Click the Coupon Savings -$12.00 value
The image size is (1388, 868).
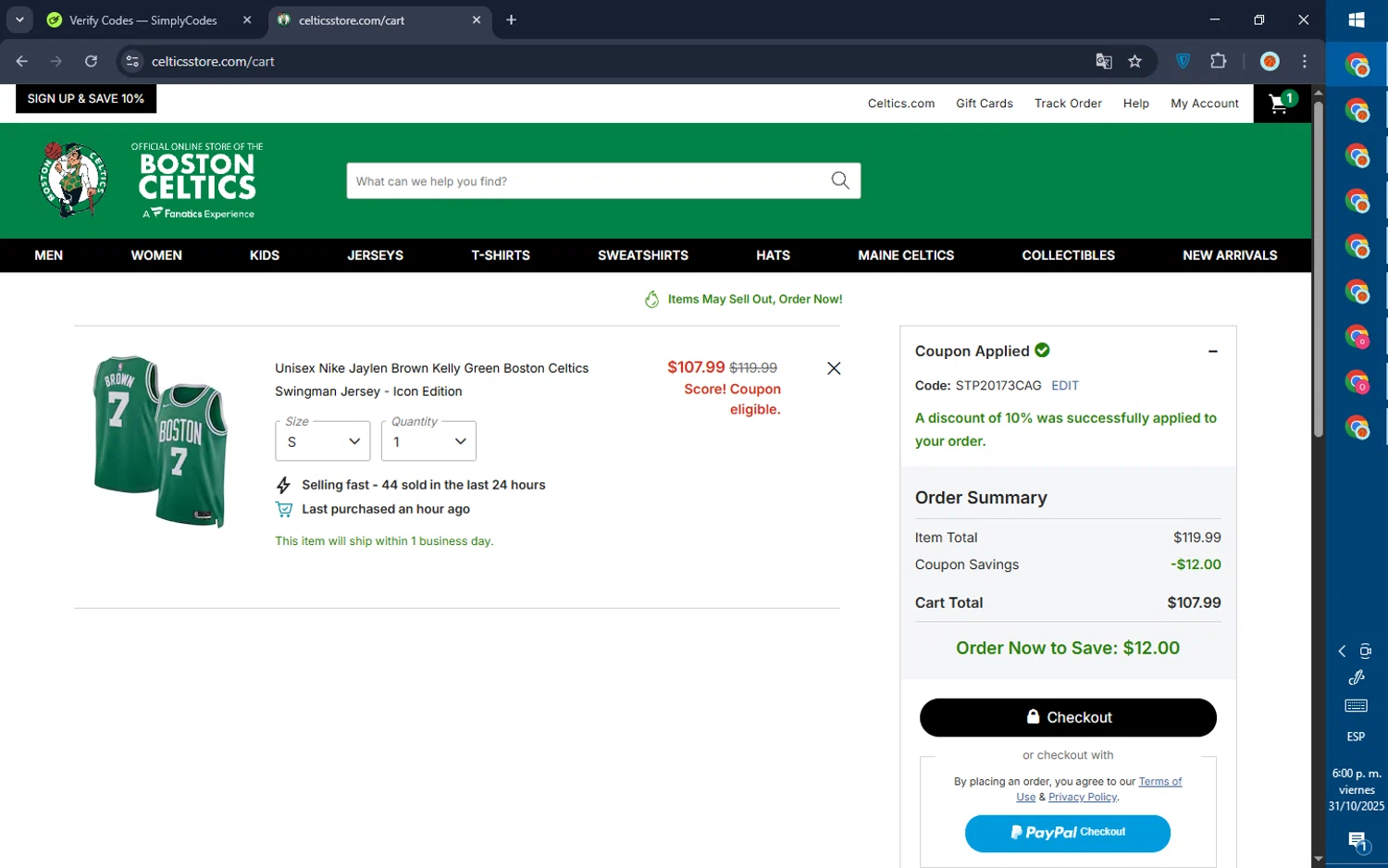tap(1196, 564)
